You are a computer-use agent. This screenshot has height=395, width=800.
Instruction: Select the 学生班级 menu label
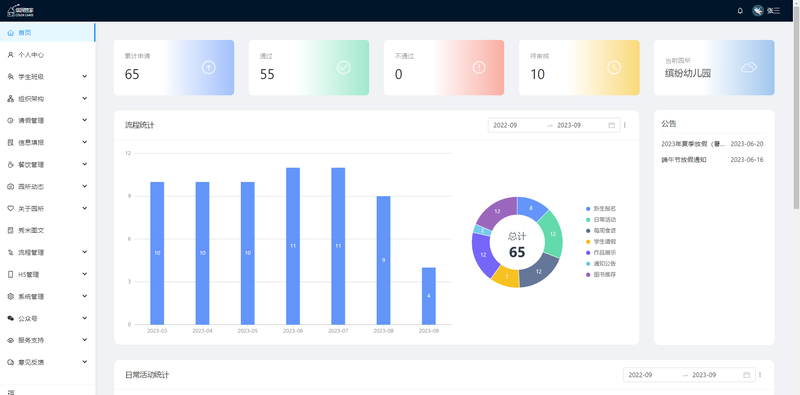31,77
